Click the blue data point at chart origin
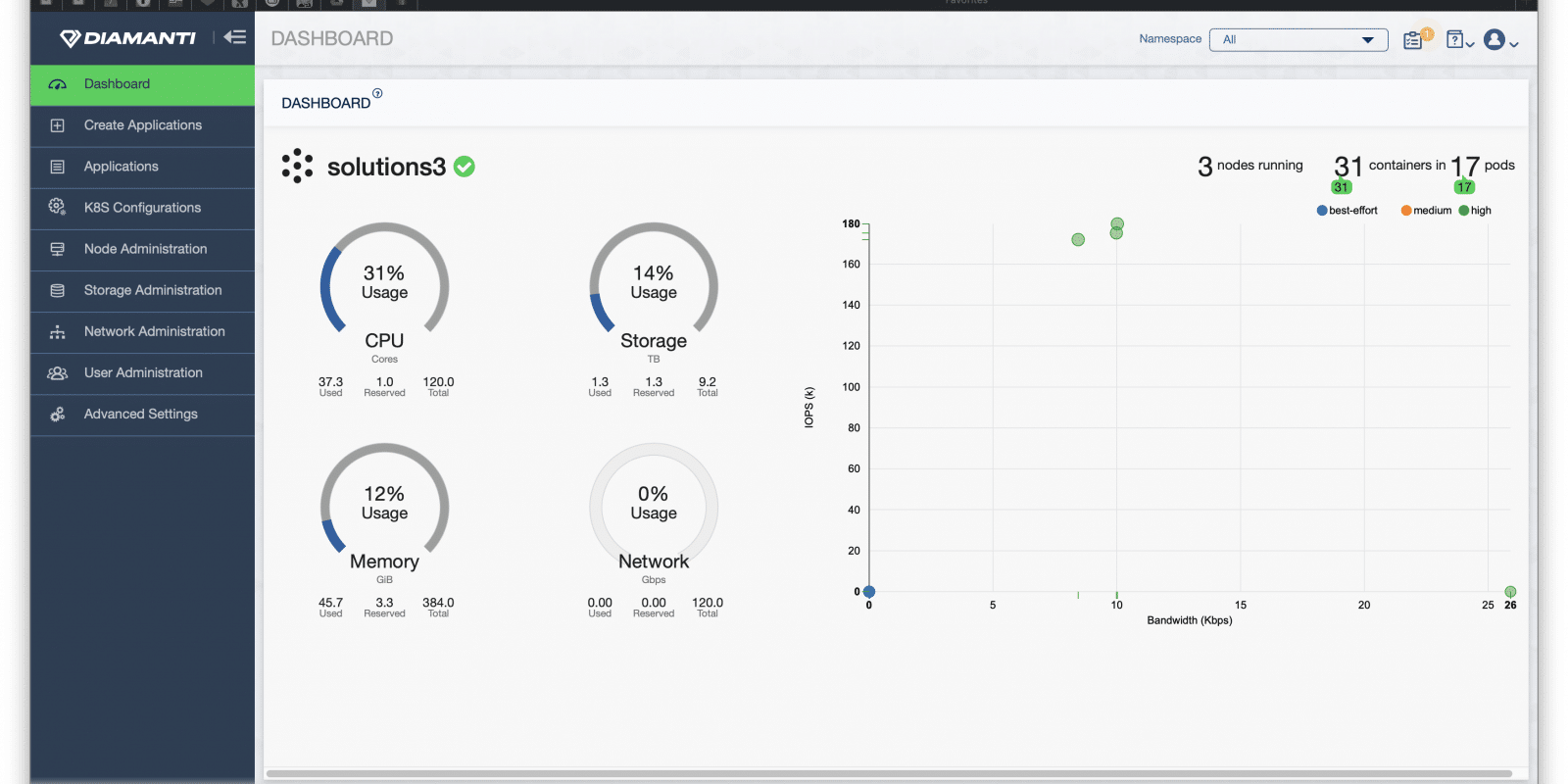Image resolution: width=1568 pixels, height=784 pixels. click(x=869, y=592)
